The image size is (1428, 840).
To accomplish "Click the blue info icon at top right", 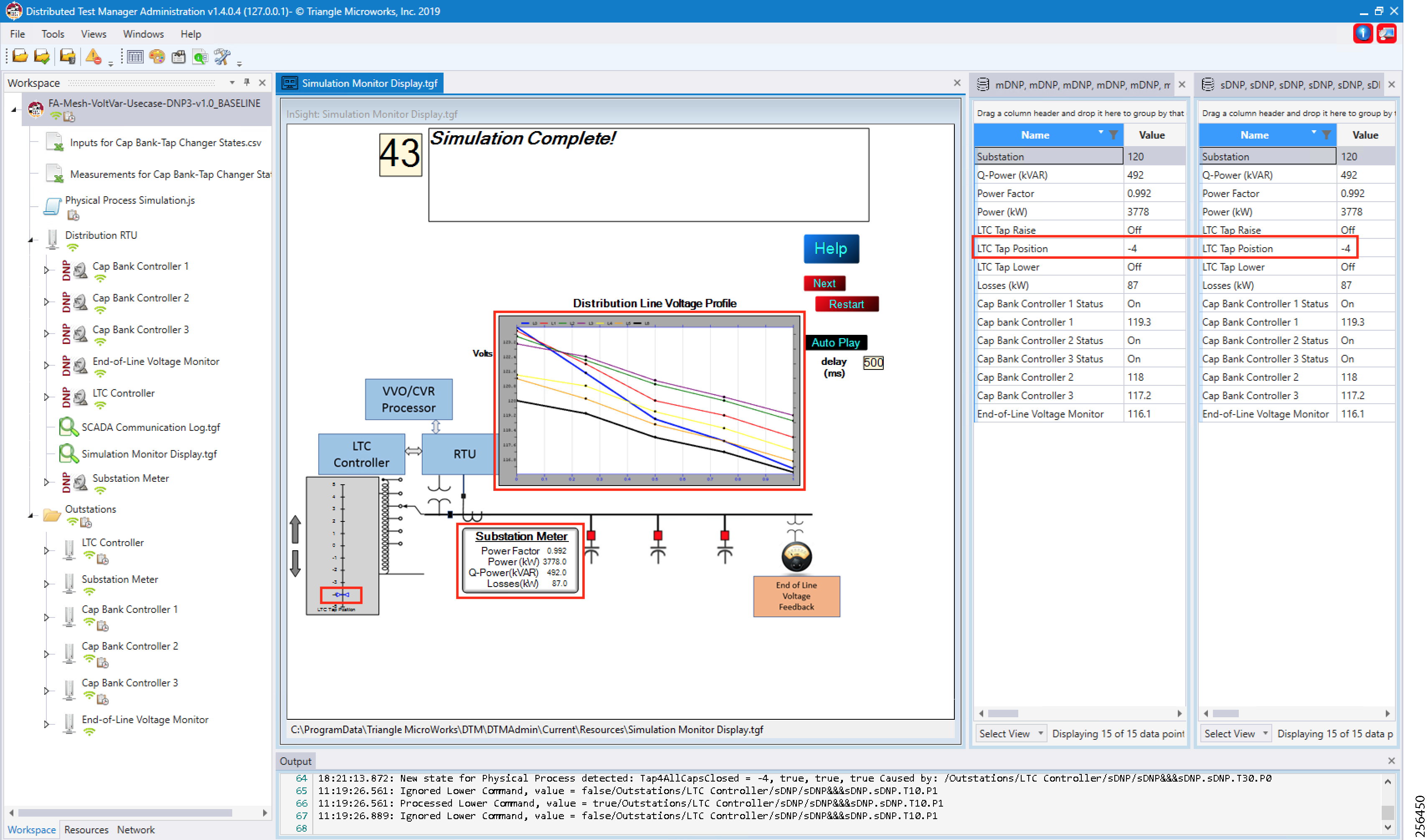I will (1363, 33).
